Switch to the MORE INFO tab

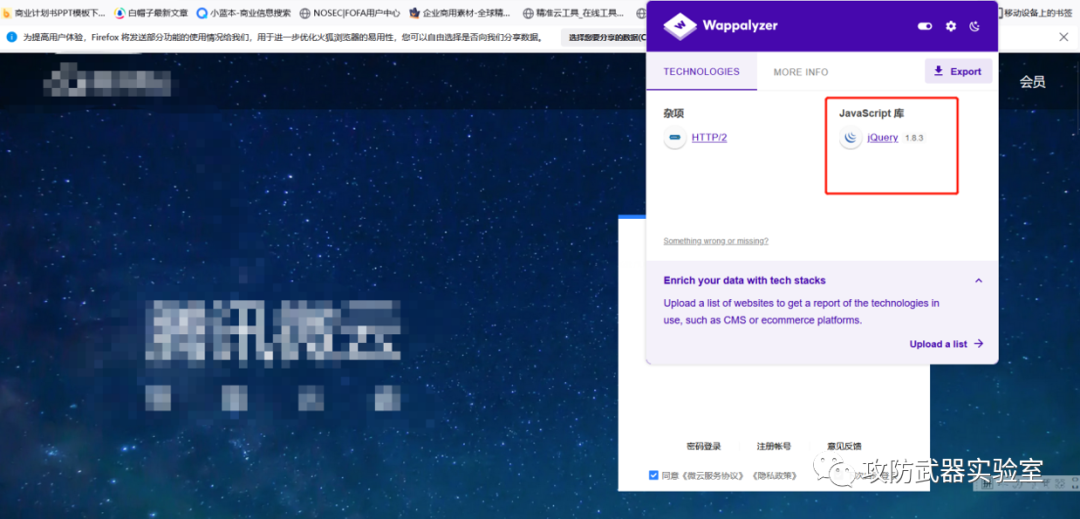click(800, 72)
